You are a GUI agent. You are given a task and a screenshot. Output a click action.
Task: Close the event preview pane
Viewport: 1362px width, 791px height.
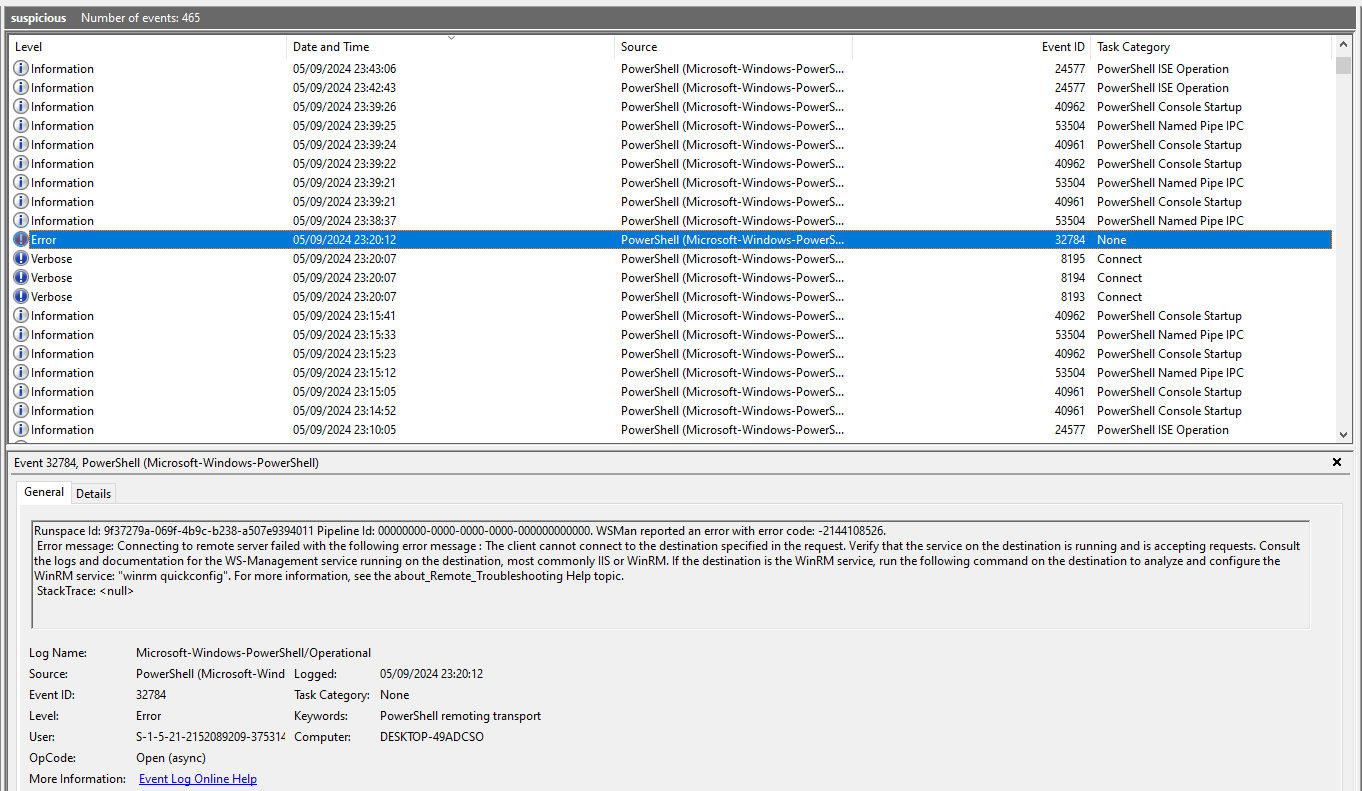pos(1337,463)
